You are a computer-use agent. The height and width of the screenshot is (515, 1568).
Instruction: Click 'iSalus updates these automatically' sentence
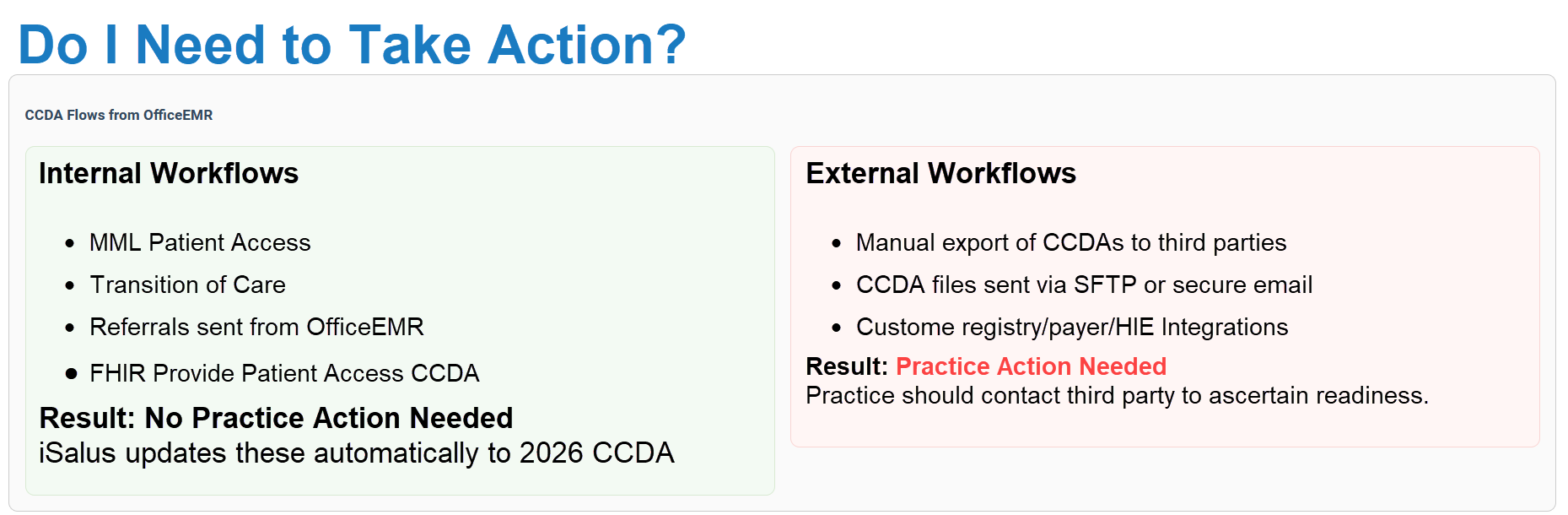click(x=356, y=453)
